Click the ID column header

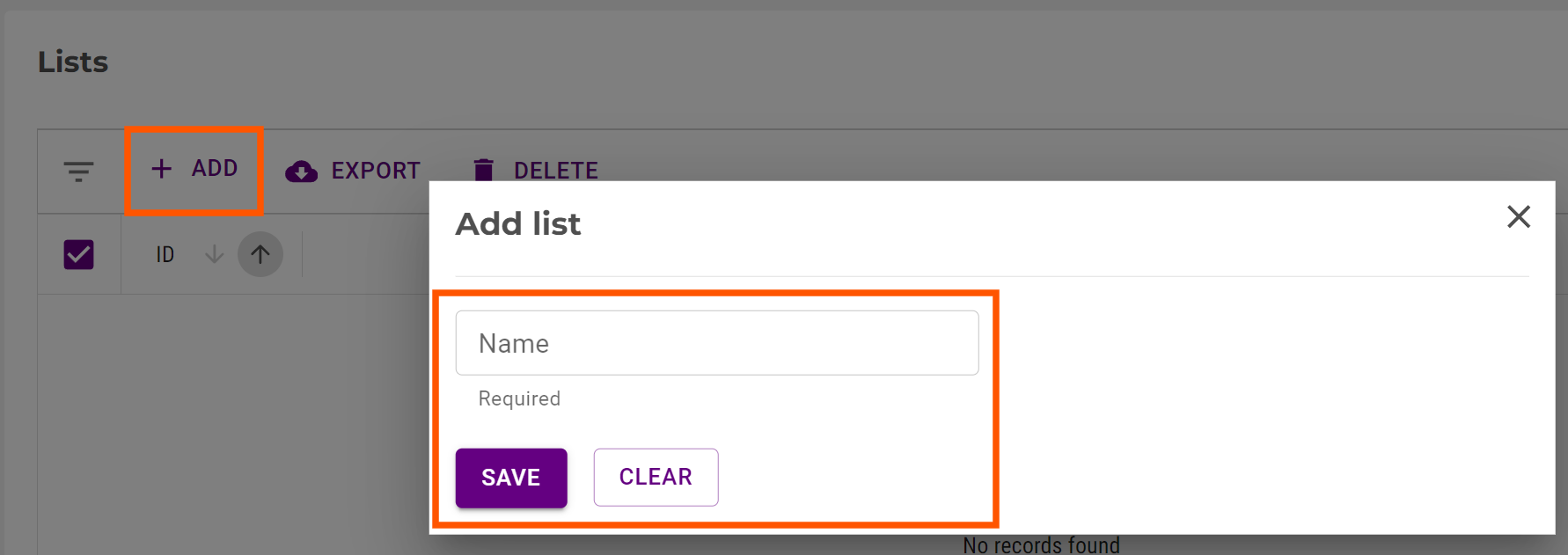165,255
